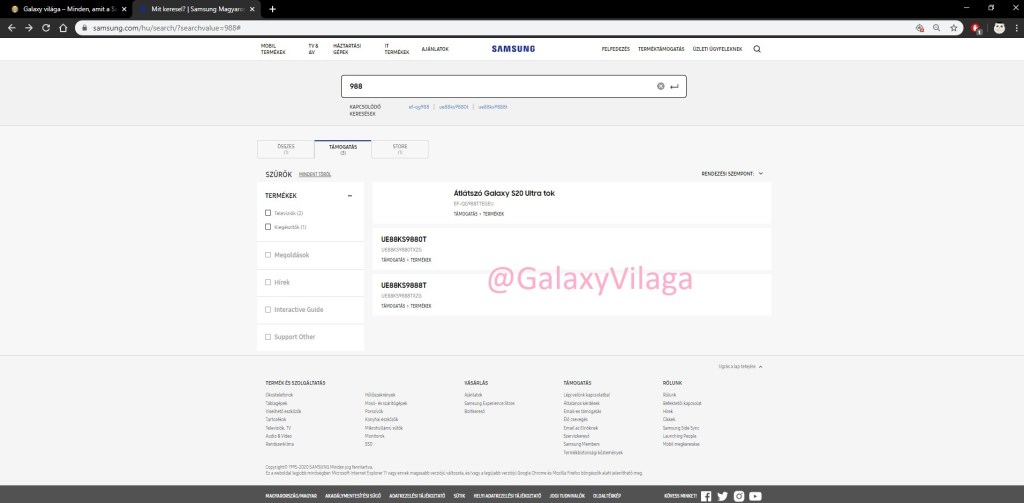Check the Televíziók filter checkbox
This screenshot has height=503, width=1024.
click(x=268, y=213)
